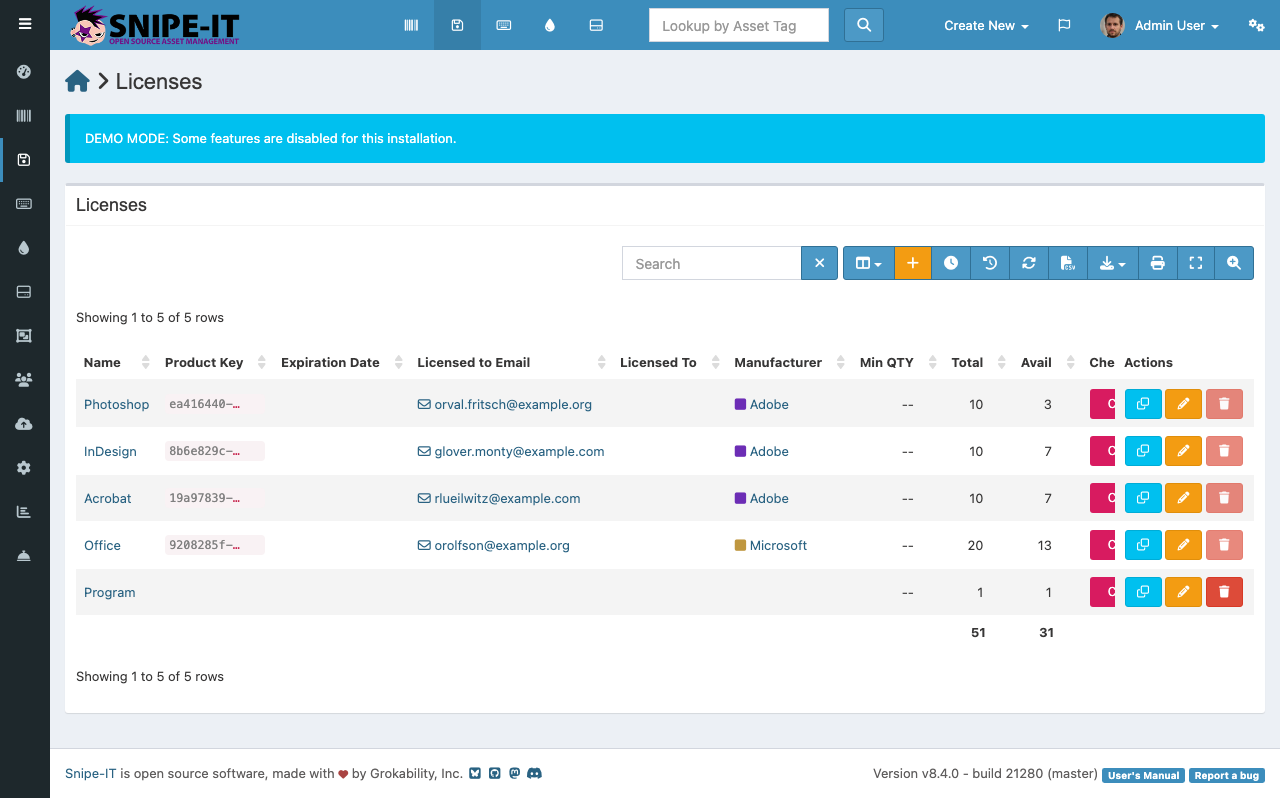Delete the Program license
Viewport: 1280px width, 798px height.
click(1224, 592)
